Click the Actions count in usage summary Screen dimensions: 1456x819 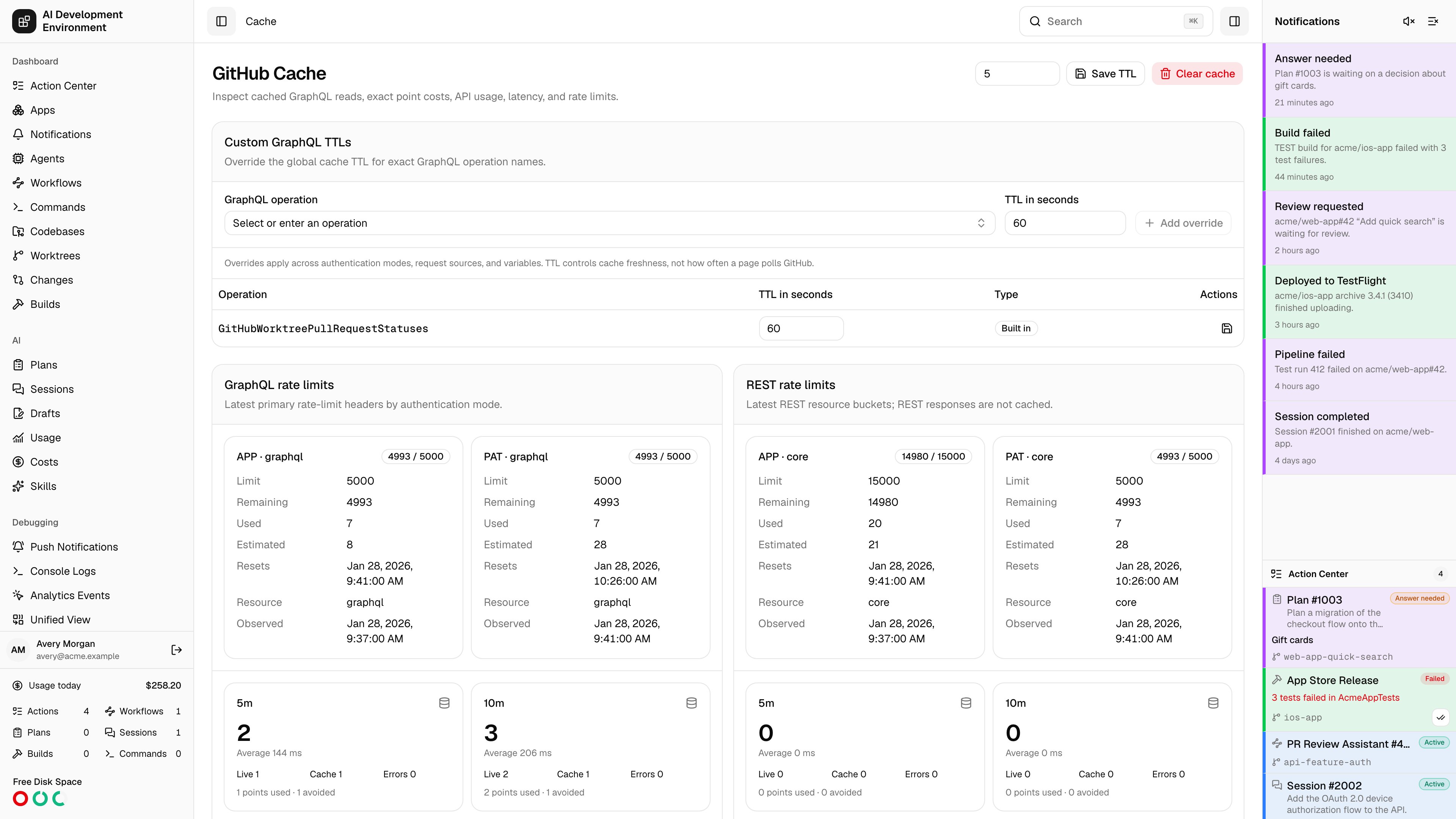click(x=51, y=712)
